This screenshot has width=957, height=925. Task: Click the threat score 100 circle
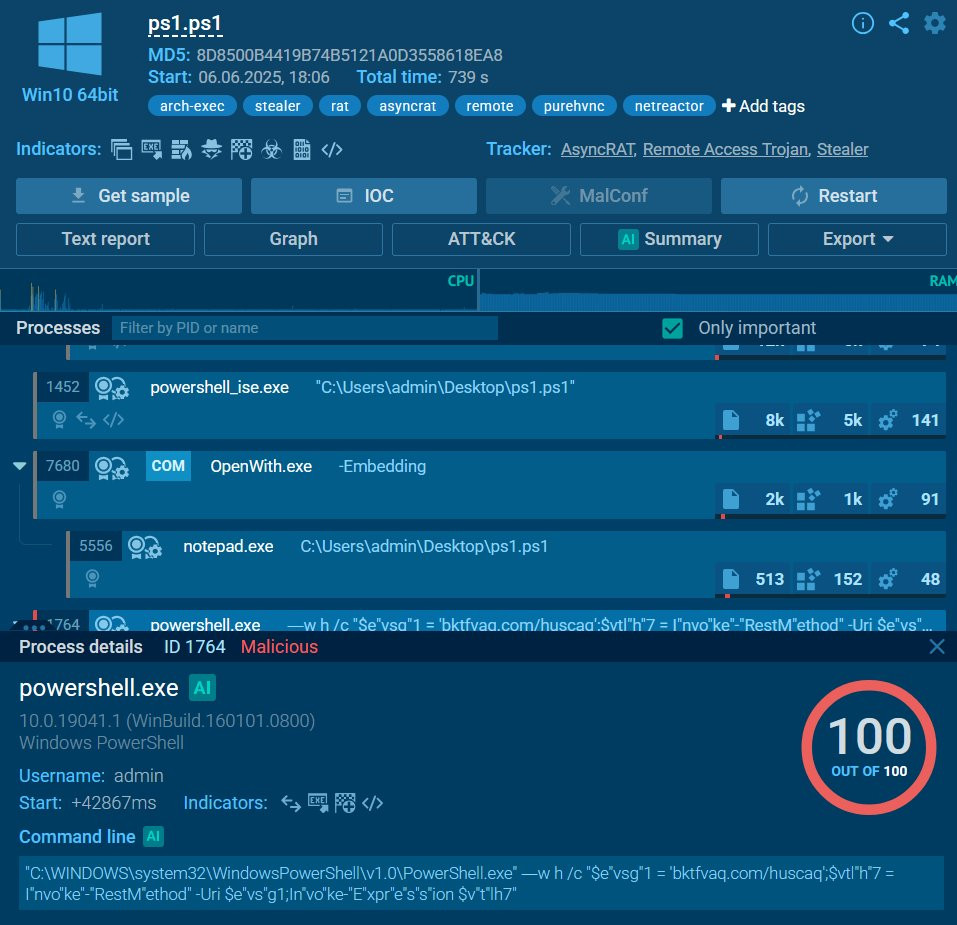pyautogui.click(x=869, y=747)
